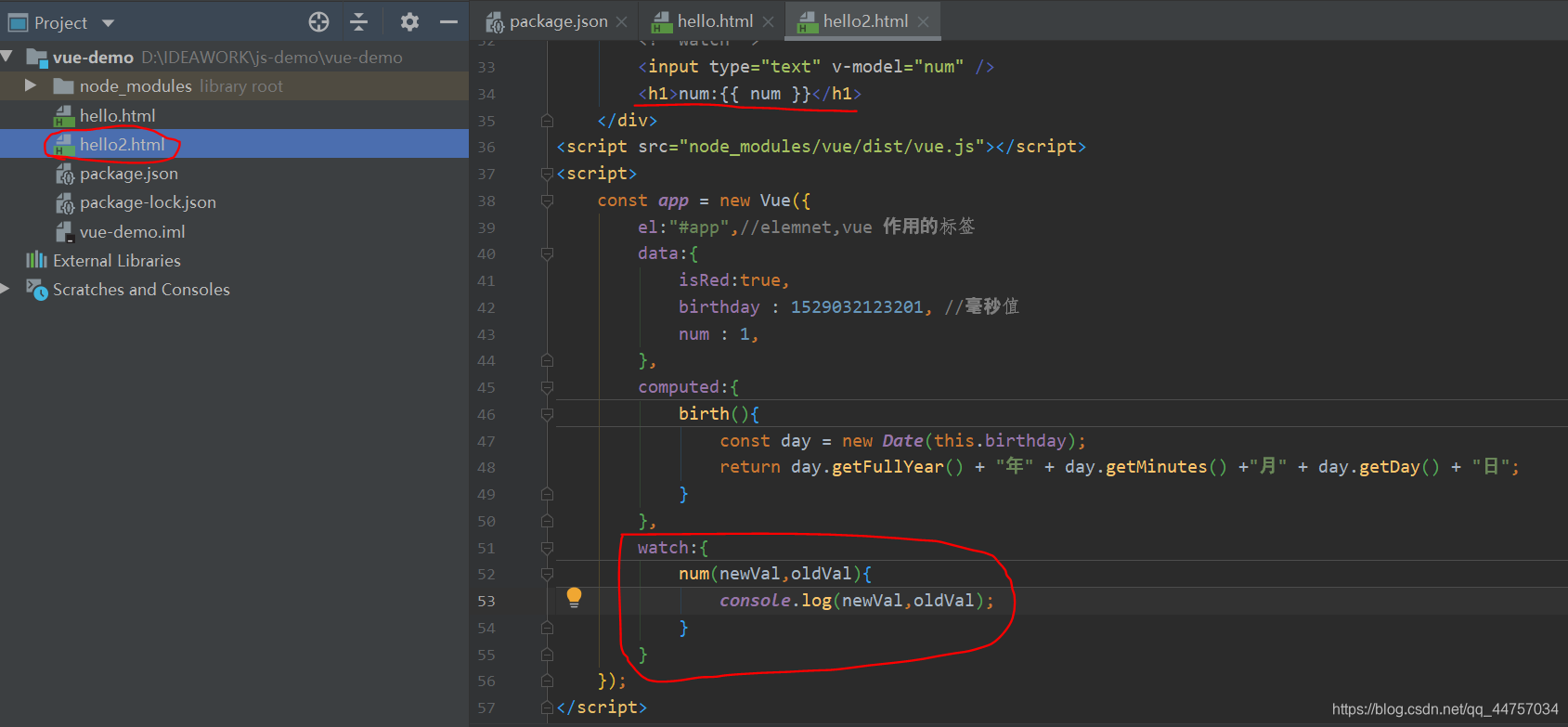Click the vue-demo project folder icon
Image resolution: width=1568 pixels, height=727 pixels.
tap(37, 58)
